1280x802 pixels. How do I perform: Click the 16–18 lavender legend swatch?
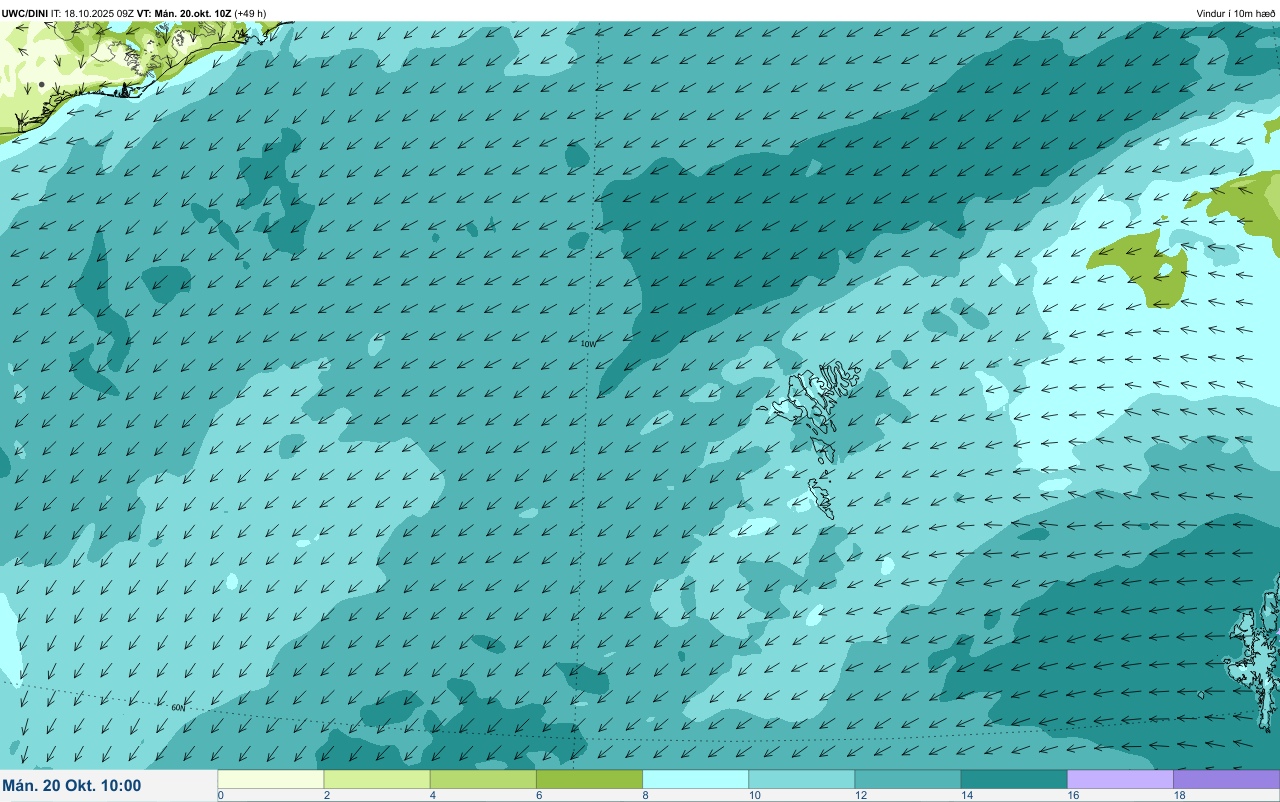point(1120,779)
